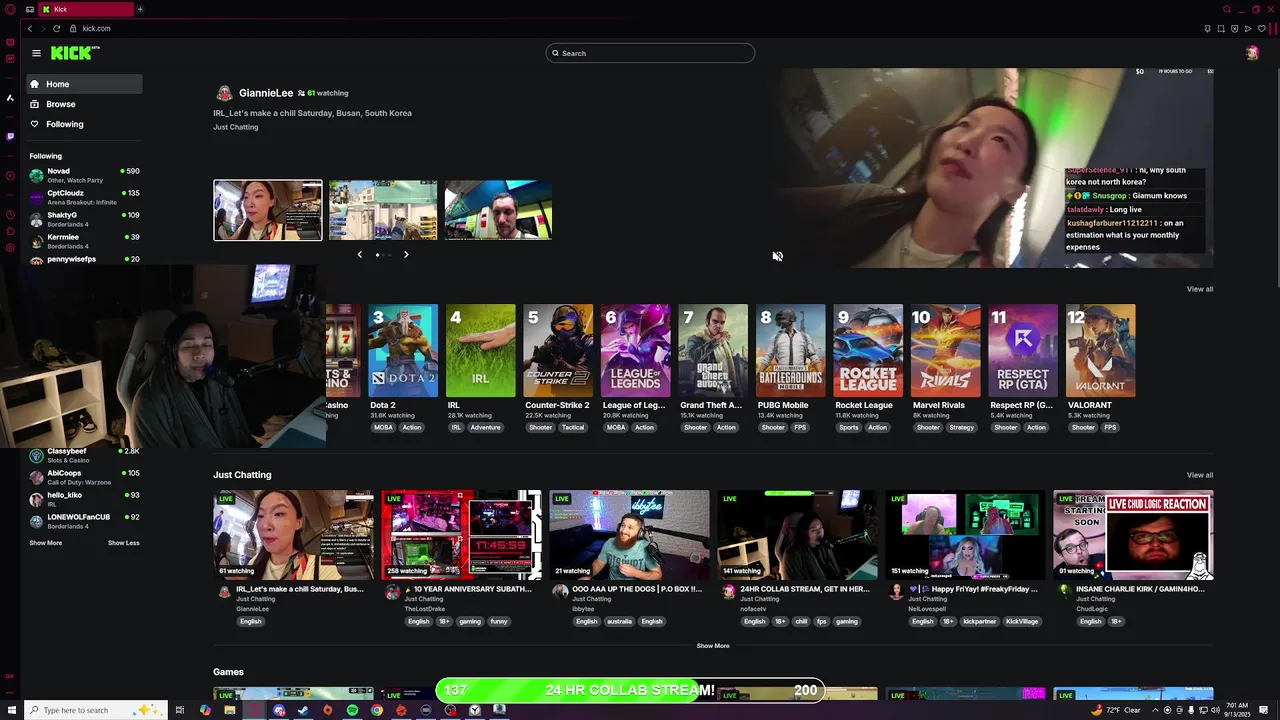Screen dimensions: 1280x720
Task: Open user profile avatar menu
Action: click(1252, 53)
